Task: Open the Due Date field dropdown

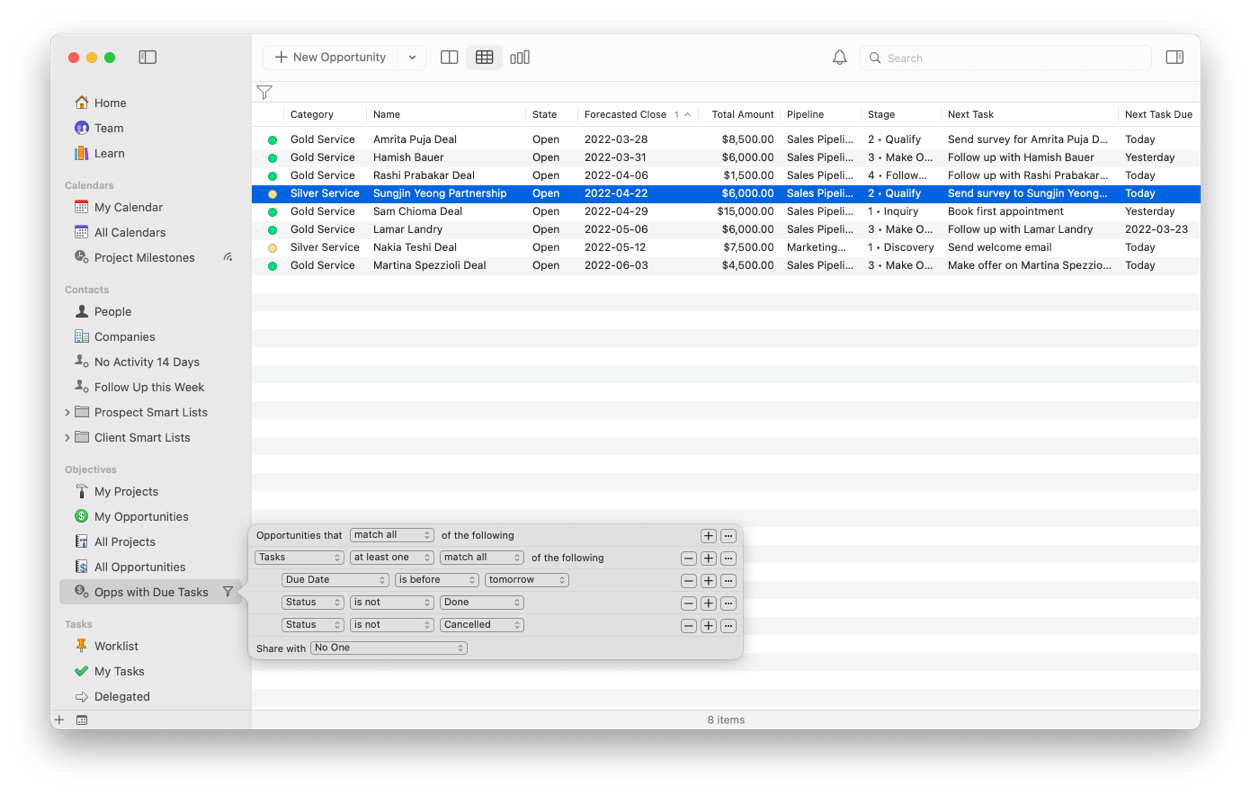Action: pyautogui.click(x=335, y=580)
